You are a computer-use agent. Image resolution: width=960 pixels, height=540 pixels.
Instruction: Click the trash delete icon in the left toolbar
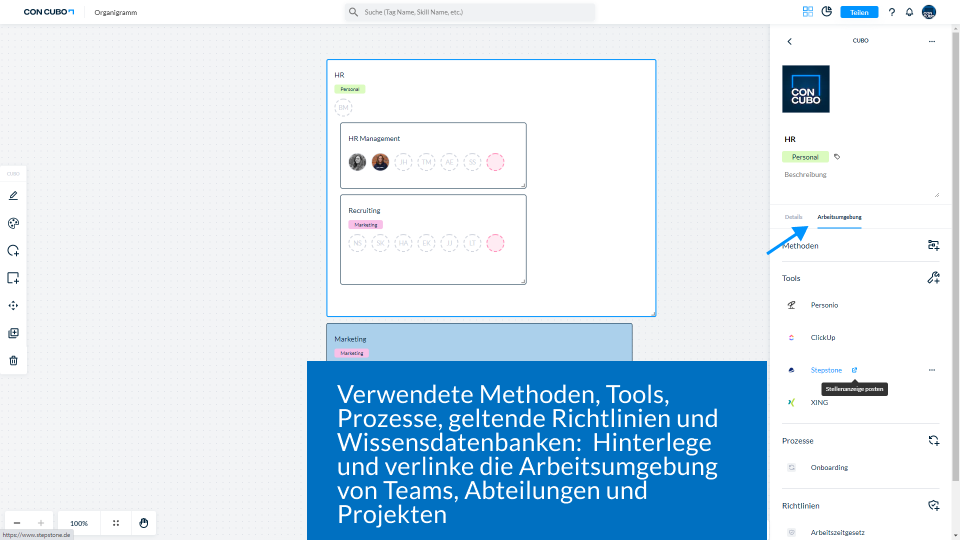tap(13, 361)
